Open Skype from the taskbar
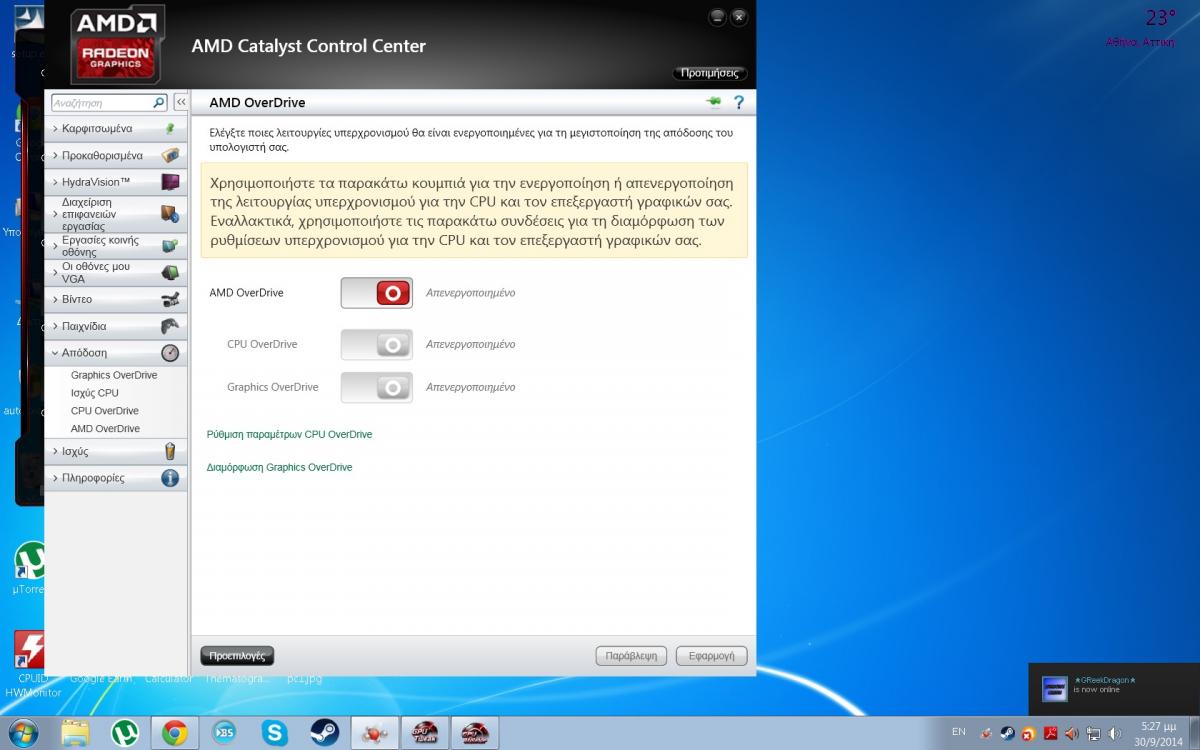The image size is (1200, 750). [274, 733]
